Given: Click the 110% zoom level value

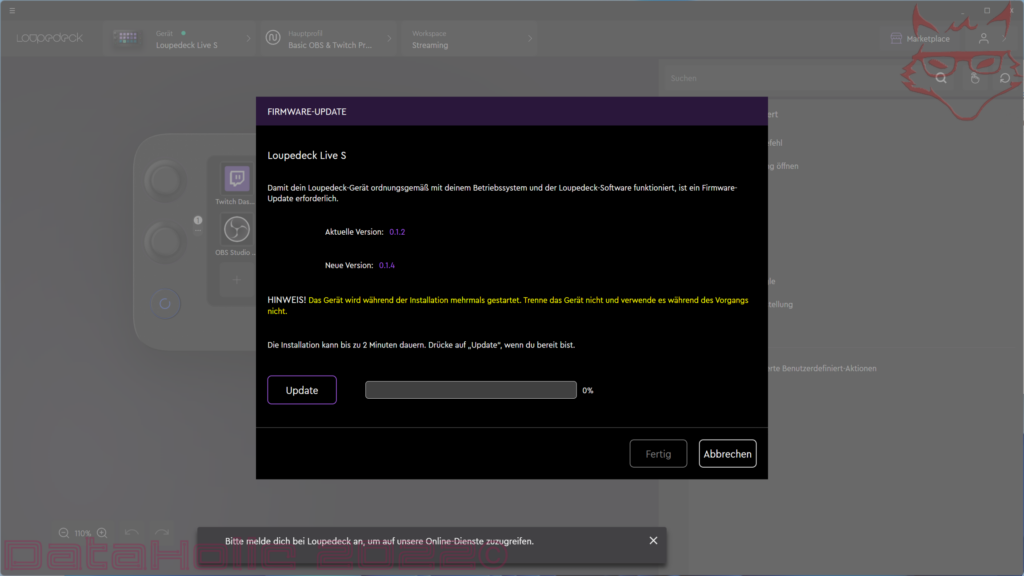Looking at the screenshot, I should 83,534.
